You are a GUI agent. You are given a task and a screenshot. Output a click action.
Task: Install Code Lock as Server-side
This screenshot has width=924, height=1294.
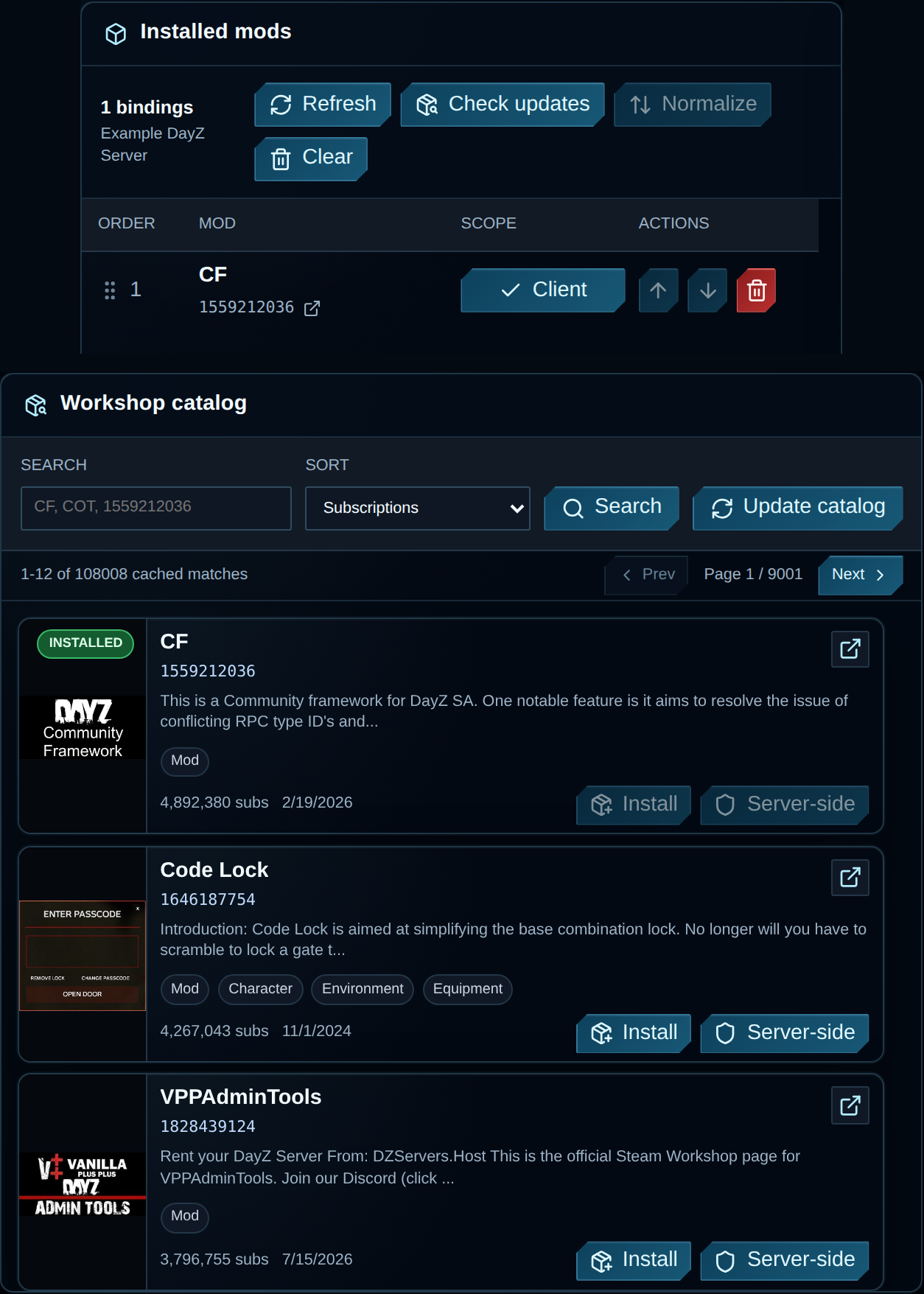(x=785, y=1033)
